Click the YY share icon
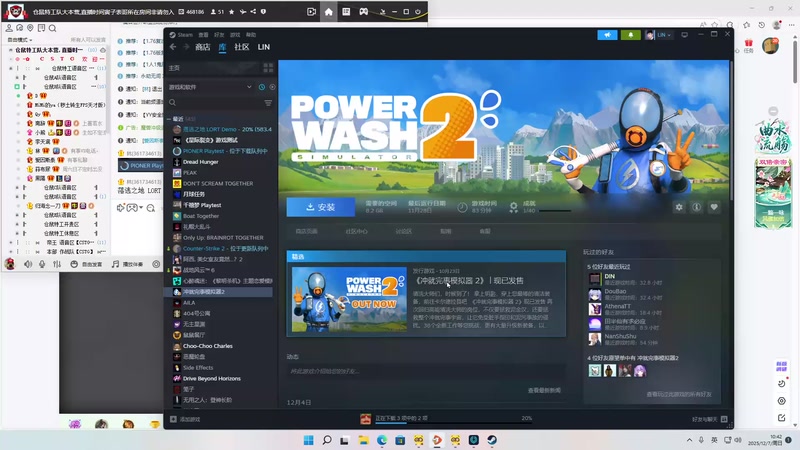The image size is (800, 450). pos(253,11)
